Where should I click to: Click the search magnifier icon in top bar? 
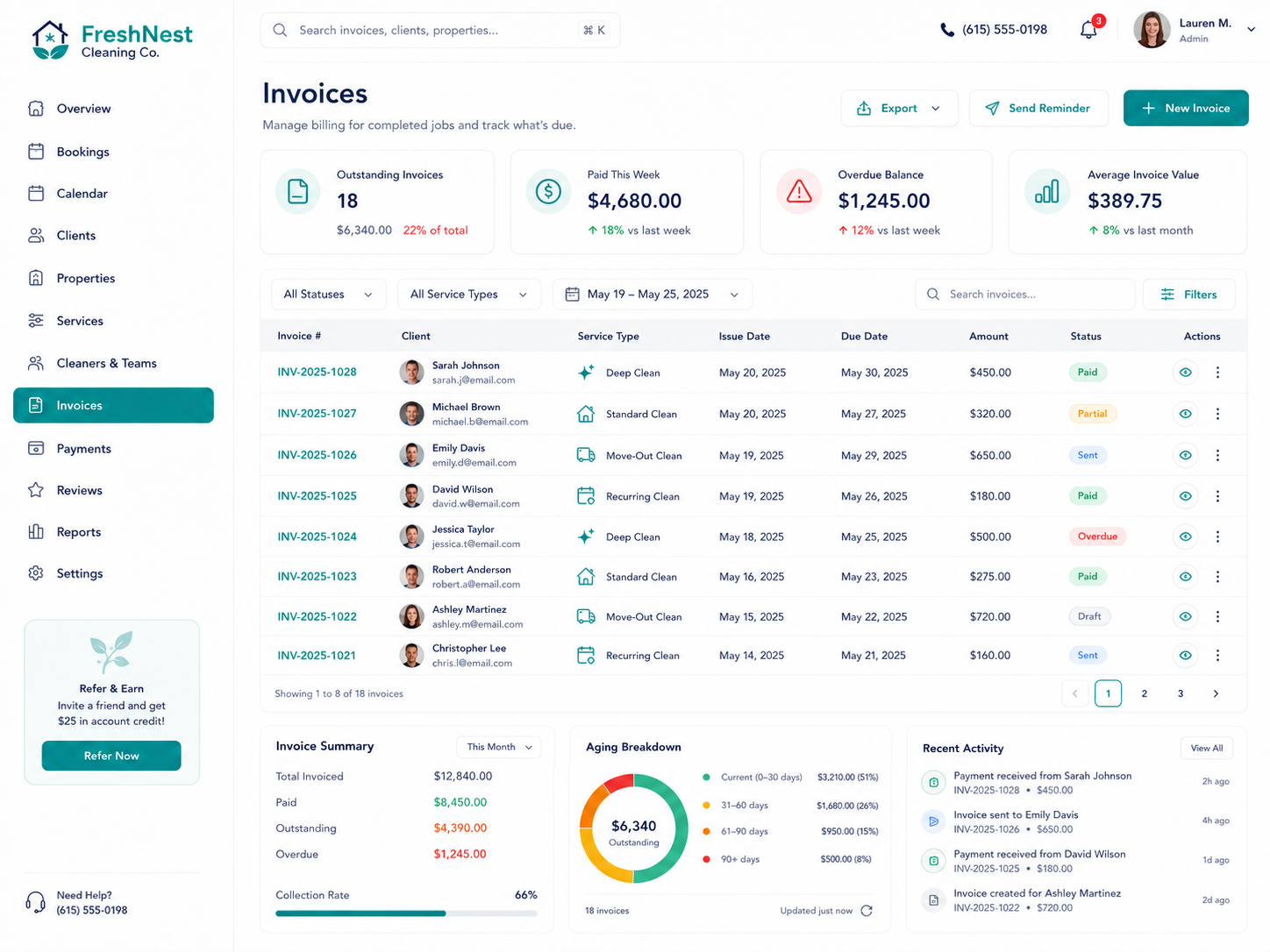click(x=280, y=30)
